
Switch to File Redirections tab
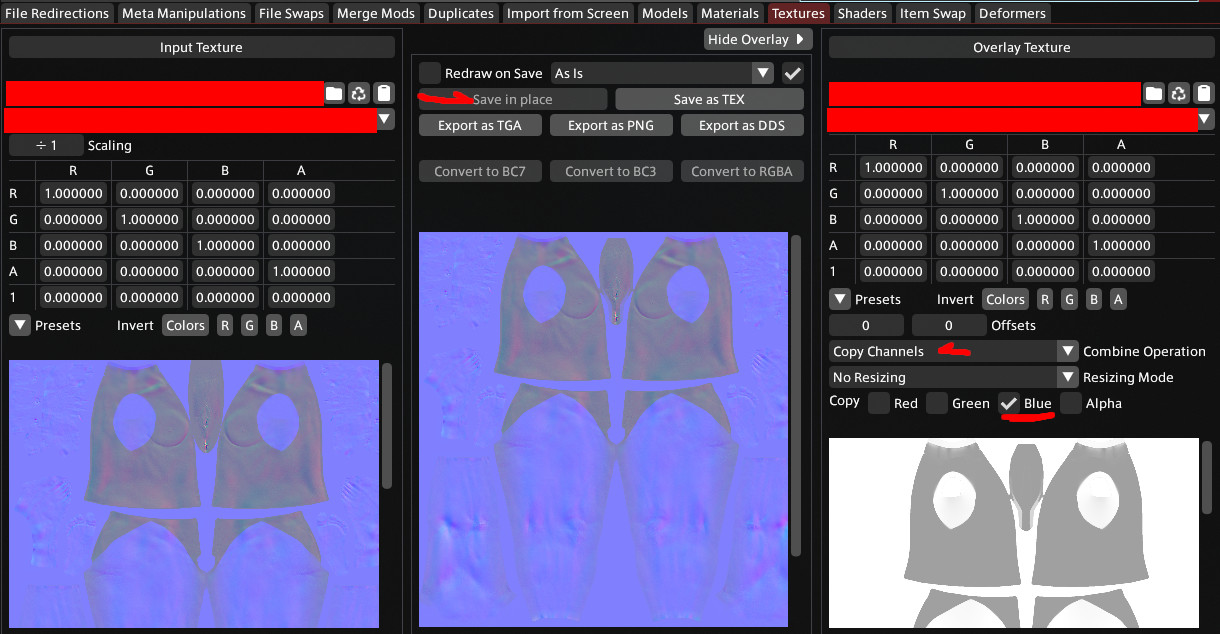coord(57,13)
